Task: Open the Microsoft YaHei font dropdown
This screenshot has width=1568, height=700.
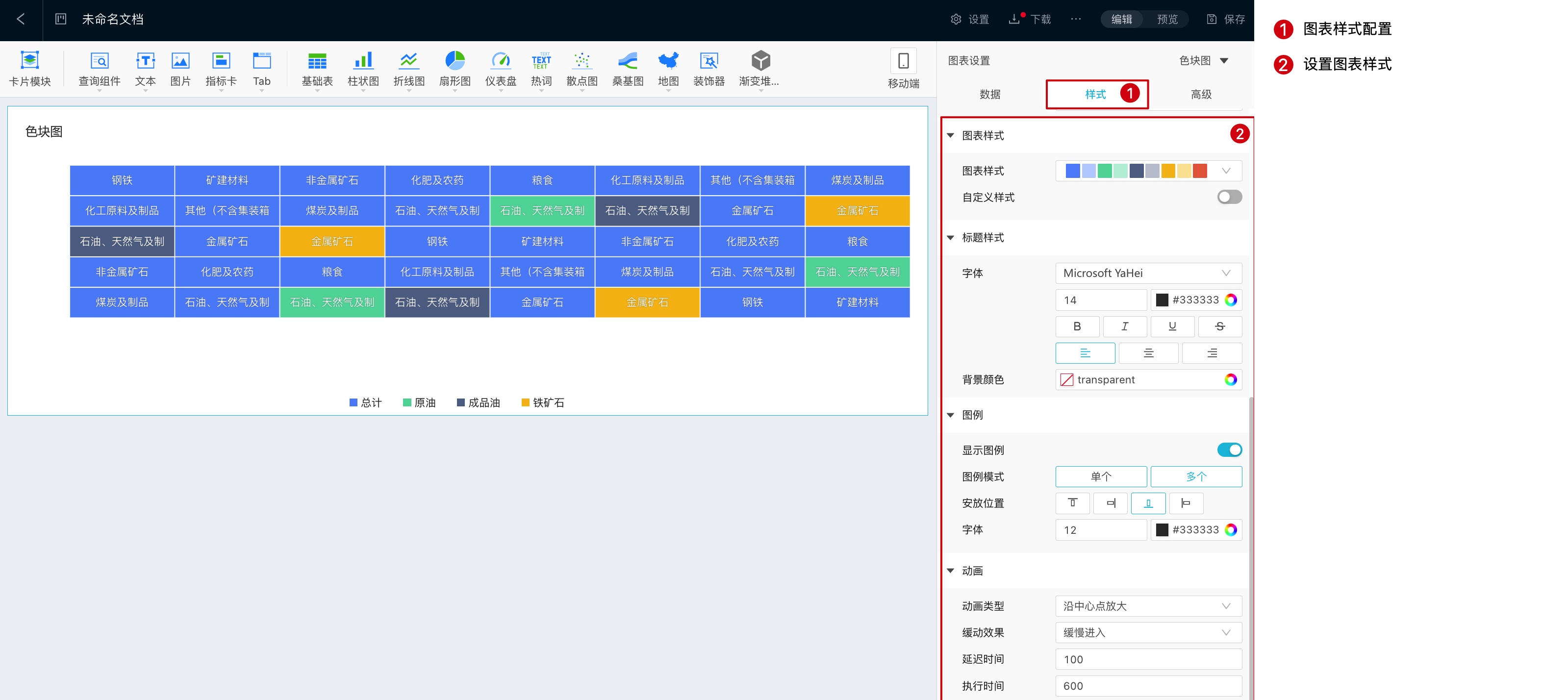Action: coord(1148,273)
